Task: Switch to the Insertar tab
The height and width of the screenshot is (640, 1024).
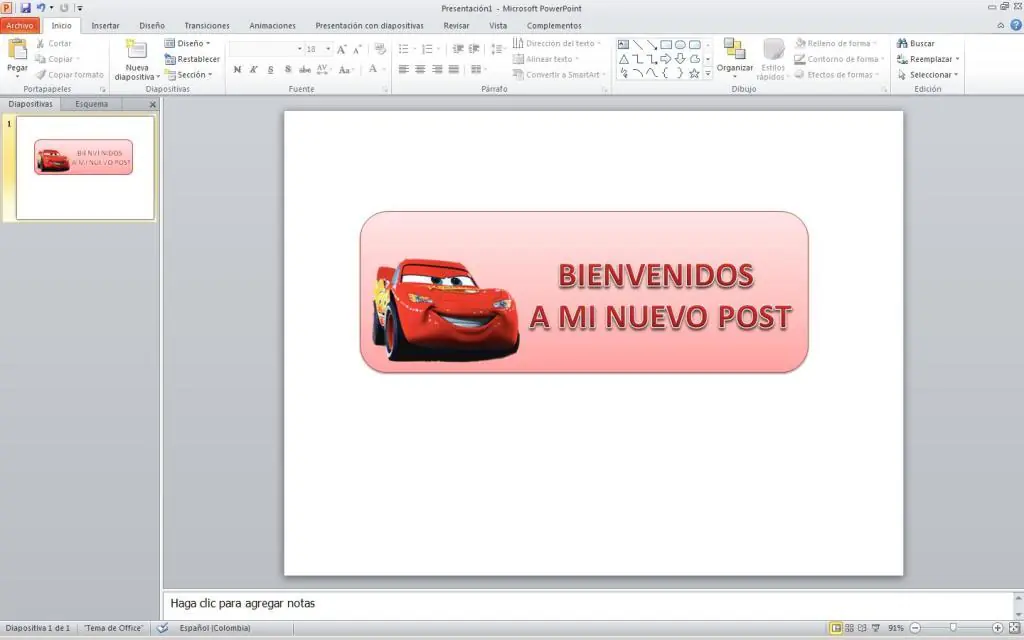Action: click(x=105, y=25)
